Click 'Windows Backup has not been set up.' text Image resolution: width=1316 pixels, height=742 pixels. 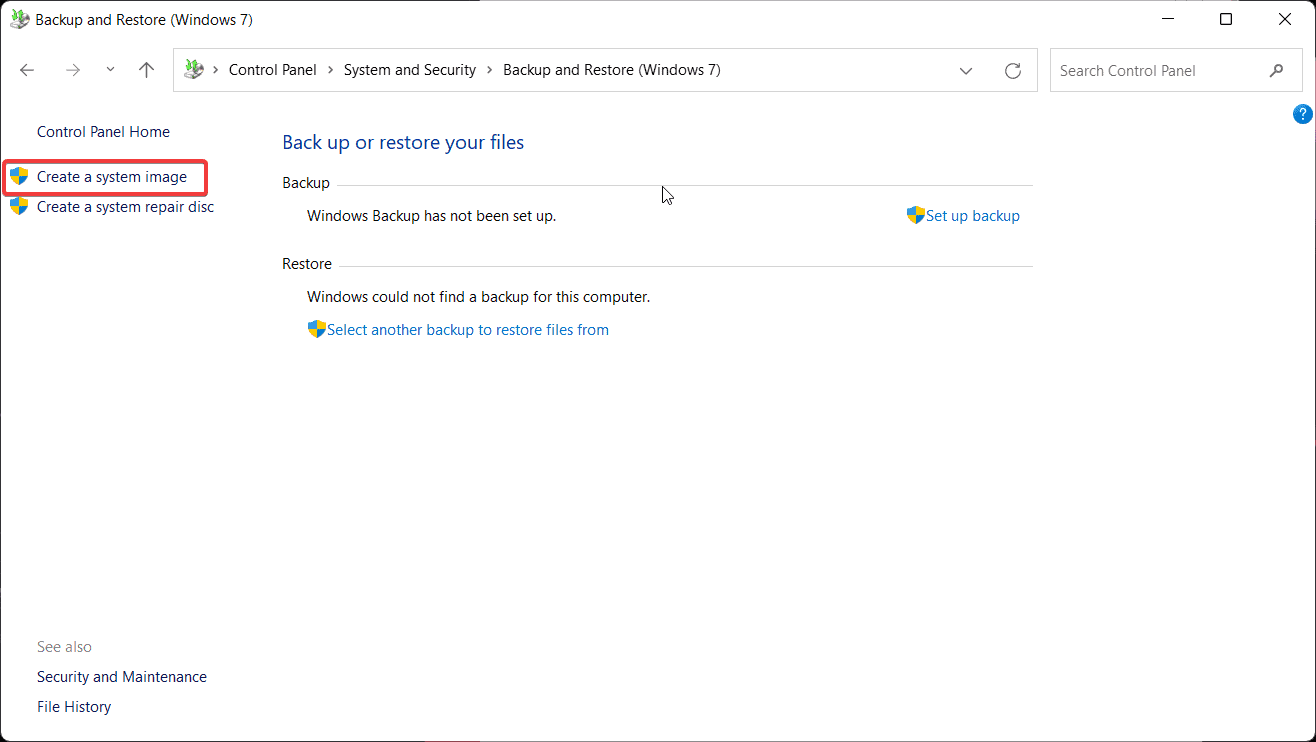click(431, 216)
